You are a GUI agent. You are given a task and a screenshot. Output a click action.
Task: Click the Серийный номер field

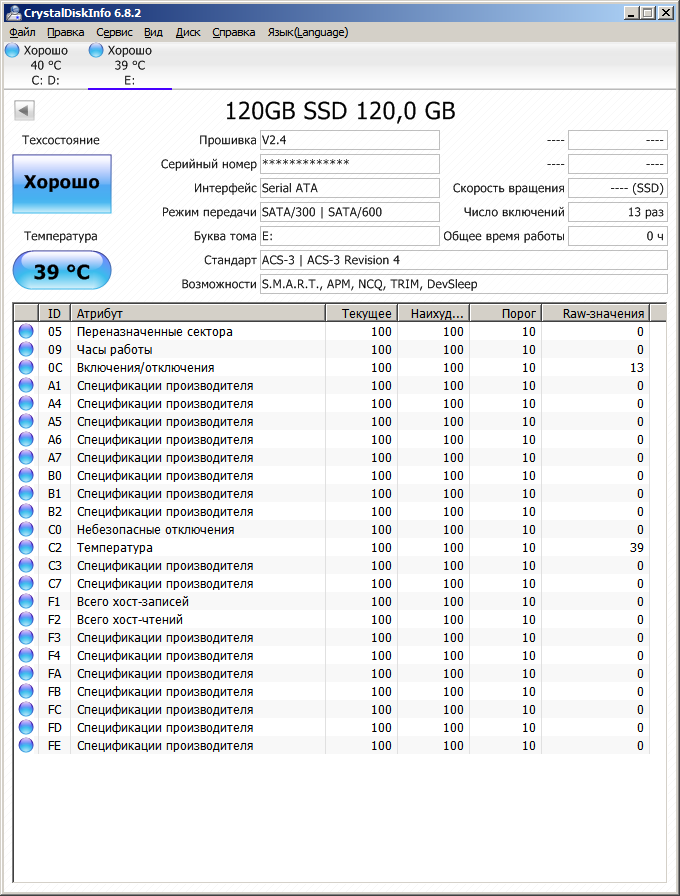350,164
